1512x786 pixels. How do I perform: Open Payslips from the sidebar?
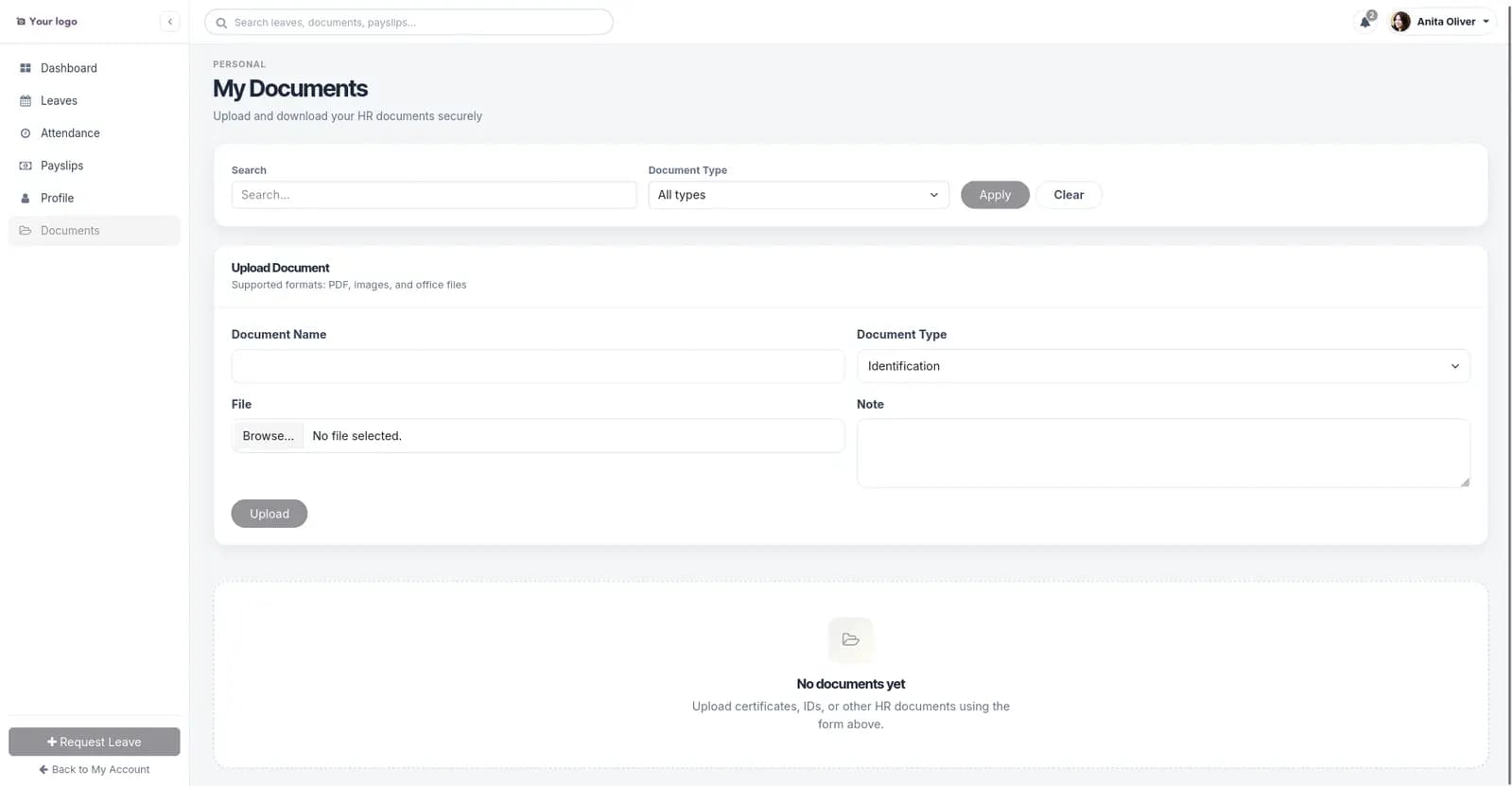pos(94,166)
